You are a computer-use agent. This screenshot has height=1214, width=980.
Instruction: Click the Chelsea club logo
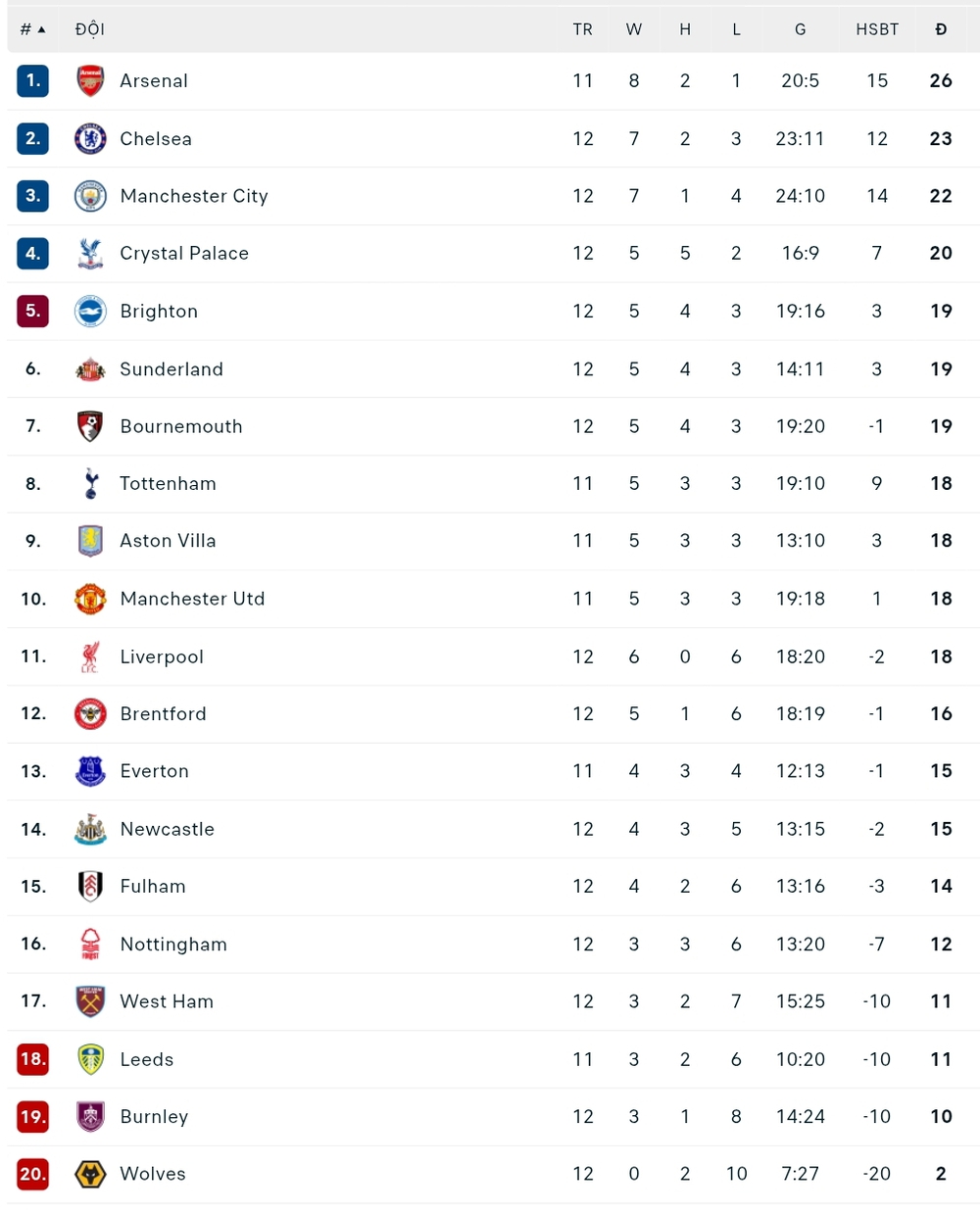click(90, 138)
